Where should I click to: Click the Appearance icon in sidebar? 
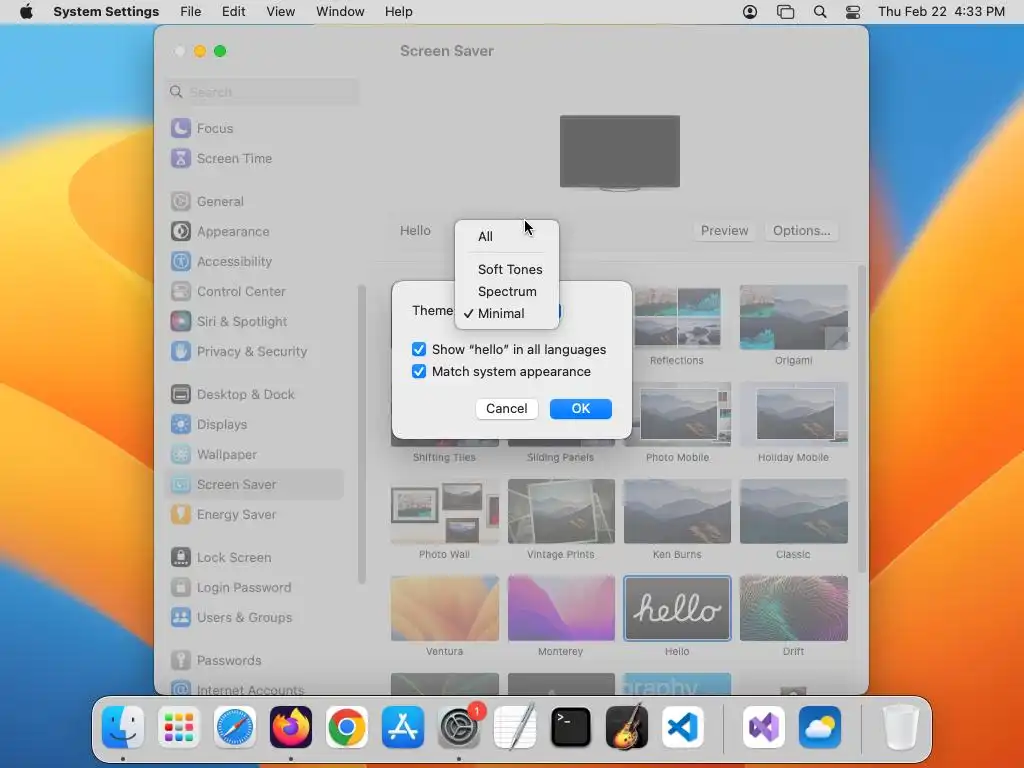(181, 231)
